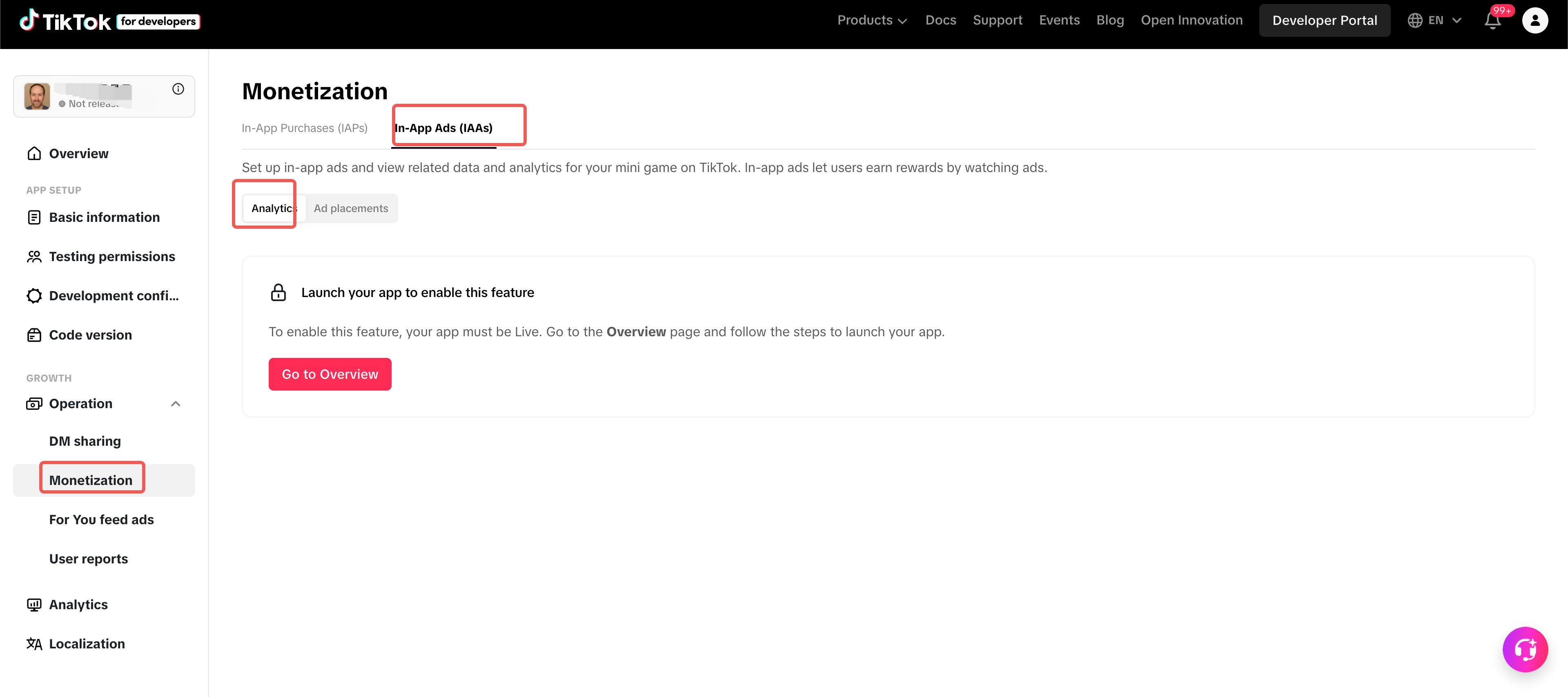1568x697 pixels.
Task: Open Basic information in the sidebar
Action: [x=104, y=217]
